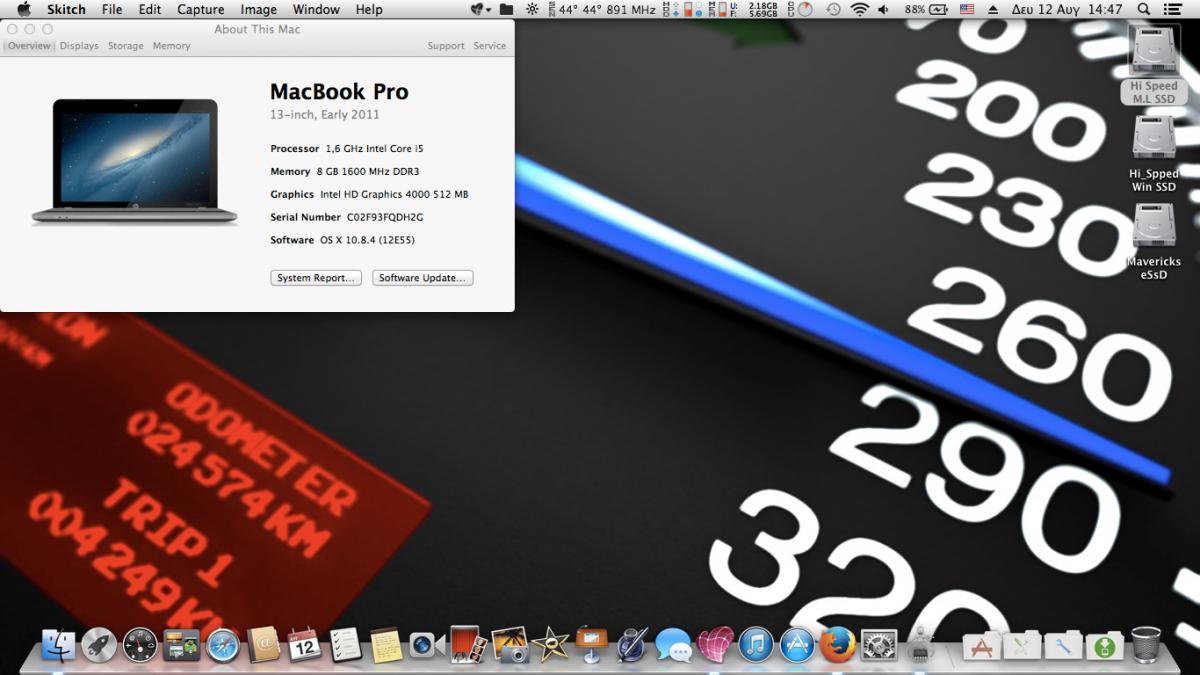This screenshot has height=675, width=1200.
Task: Open Calendar icon showing 12
Action: pyautogui.click(x=304, y=645)
